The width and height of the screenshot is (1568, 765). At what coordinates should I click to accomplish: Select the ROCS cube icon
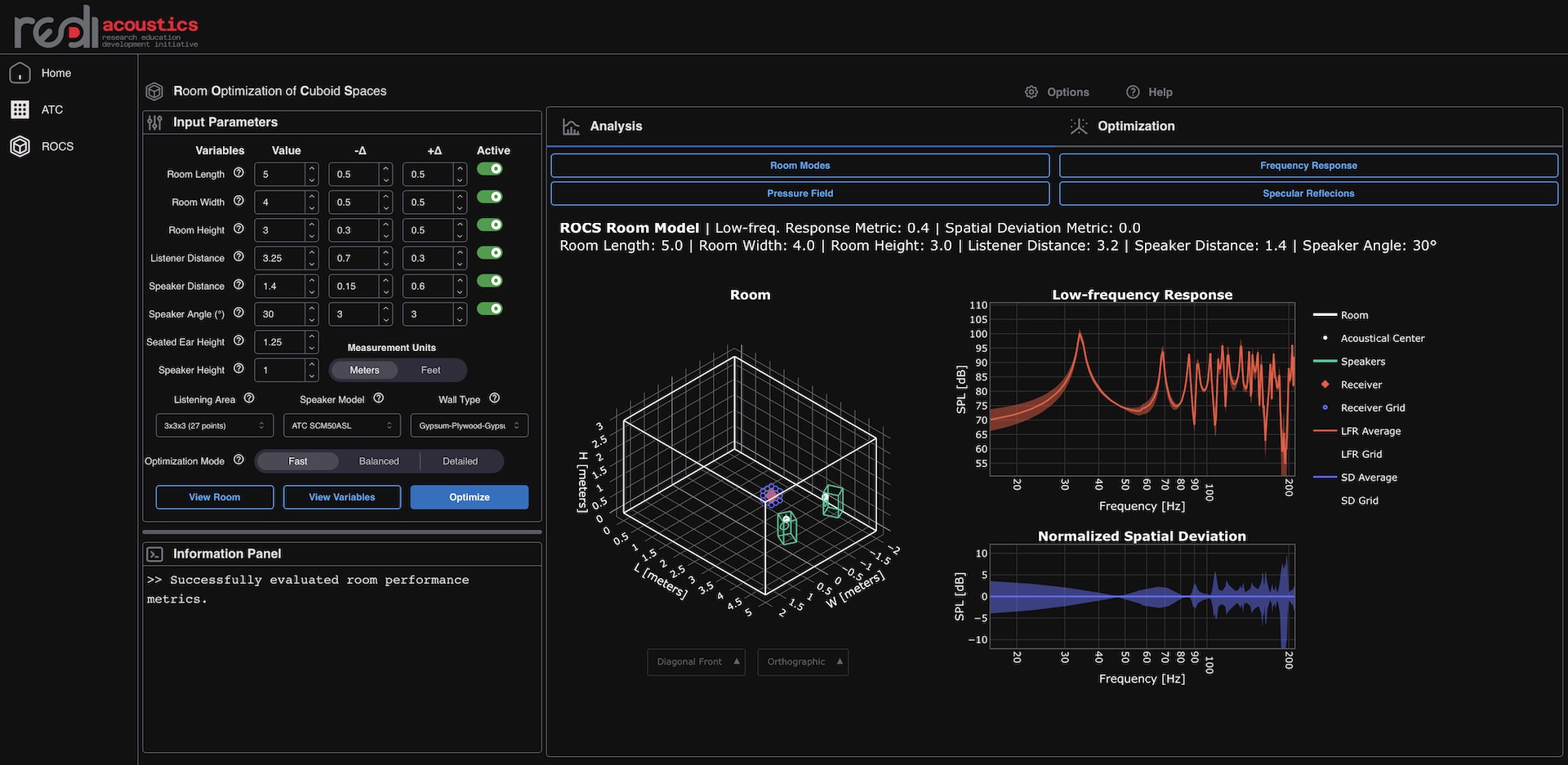tap(20, 146)
